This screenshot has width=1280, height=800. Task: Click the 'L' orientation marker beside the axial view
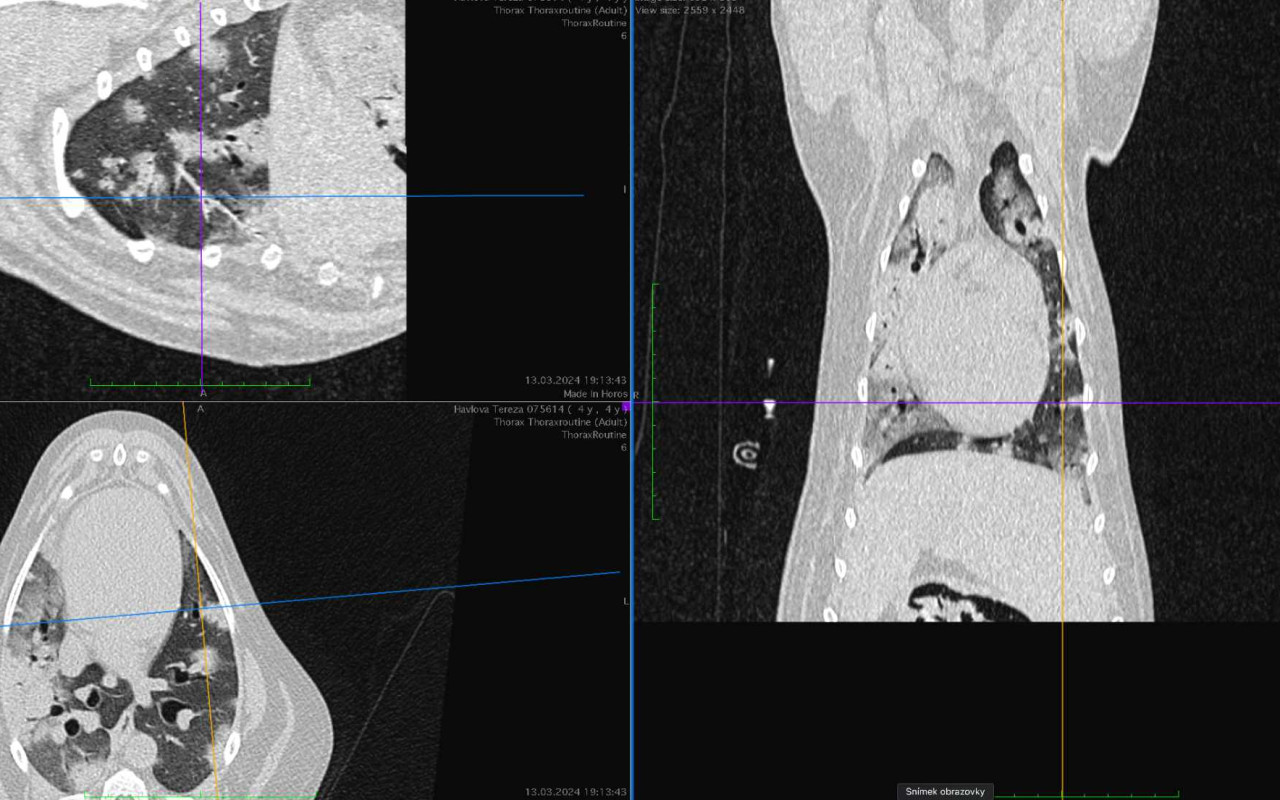pos(626,600)
